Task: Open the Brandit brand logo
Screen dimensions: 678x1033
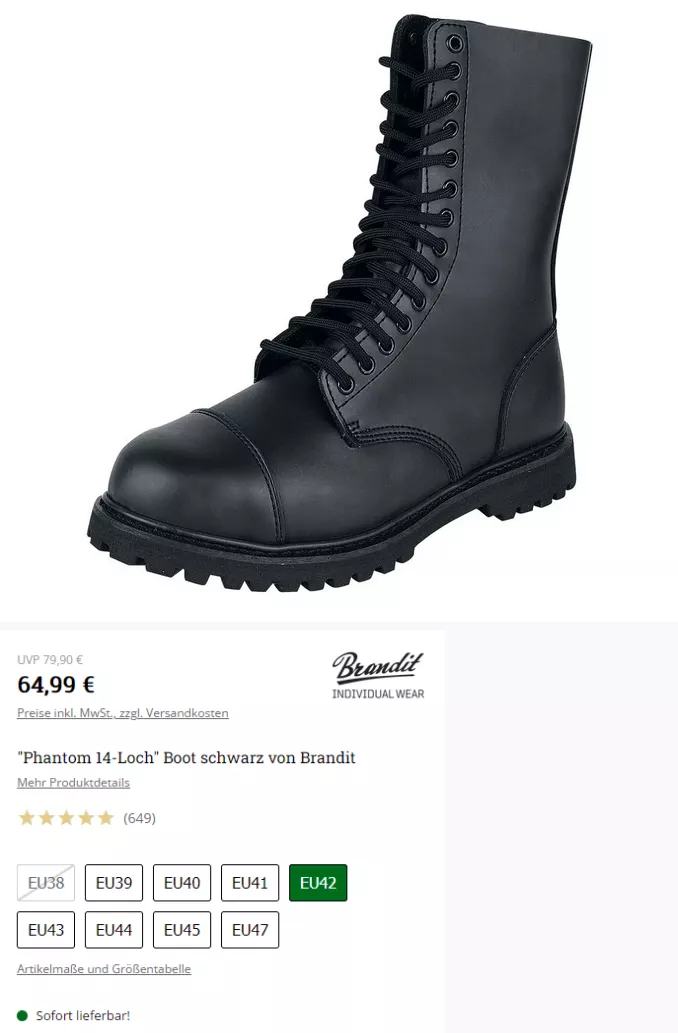Action: (378, 675)
